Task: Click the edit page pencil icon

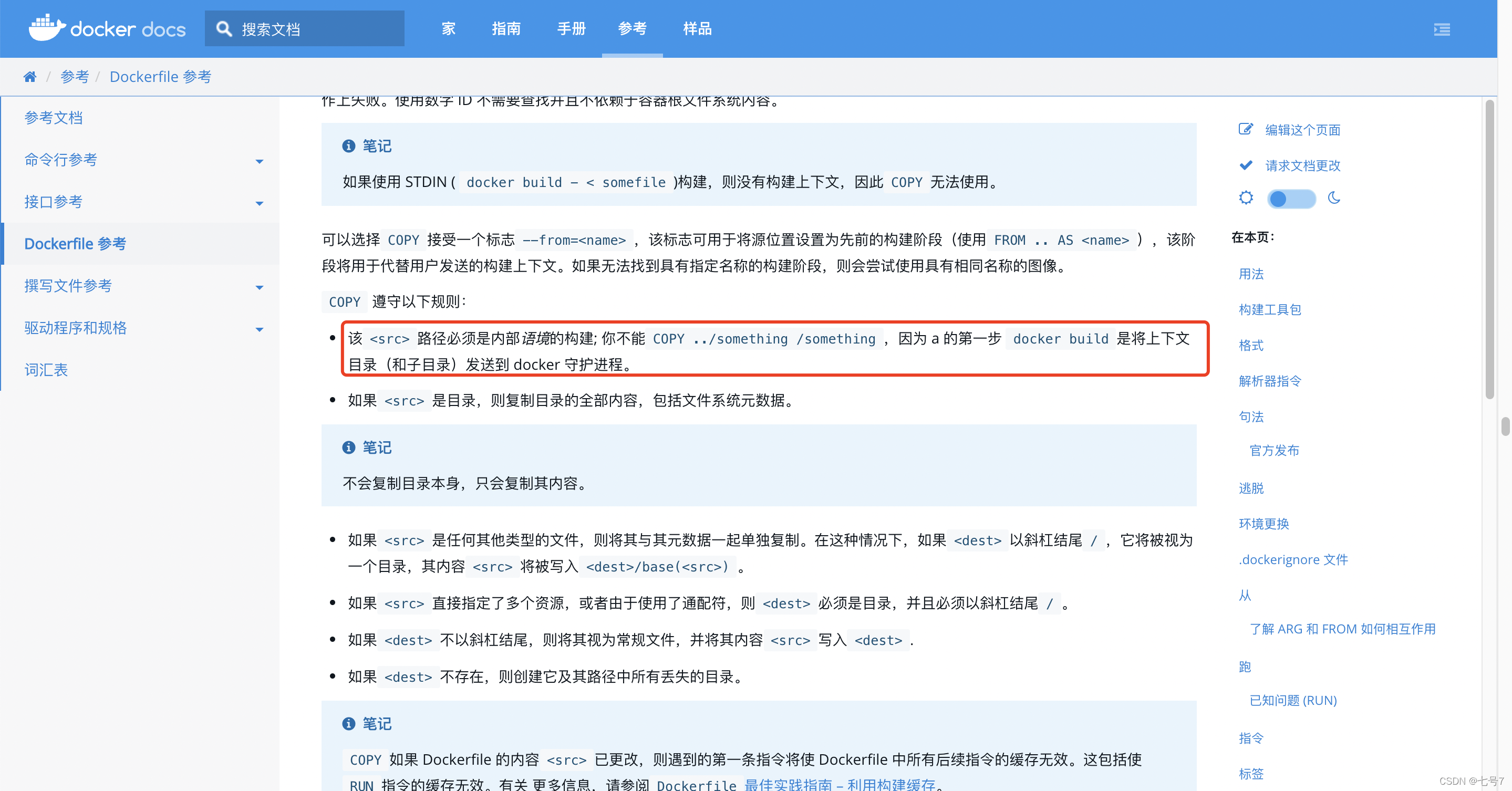Action: click(1246, 130)
